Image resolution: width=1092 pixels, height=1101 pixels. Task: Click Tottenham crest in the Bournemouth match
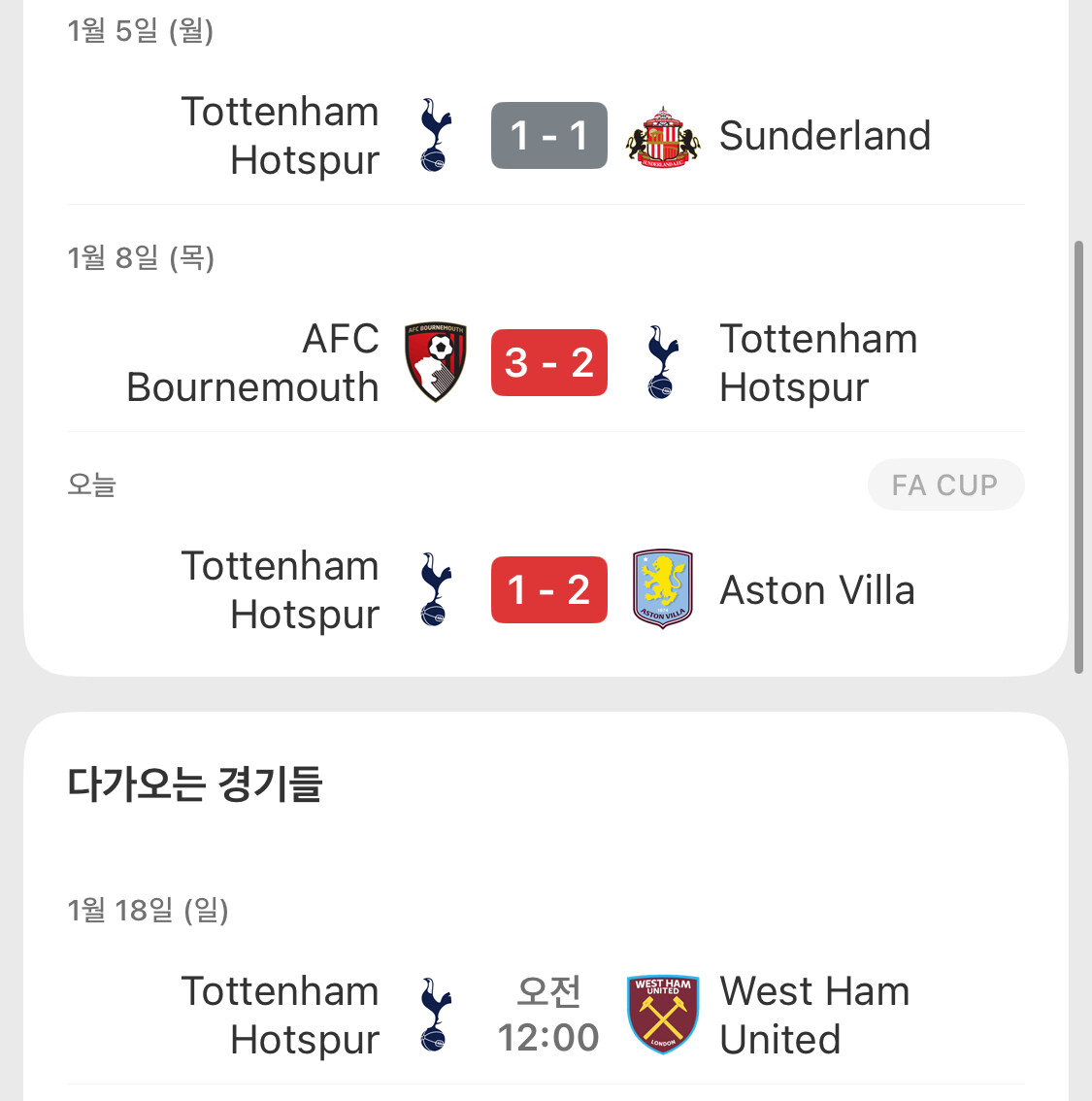pos(663,362)
